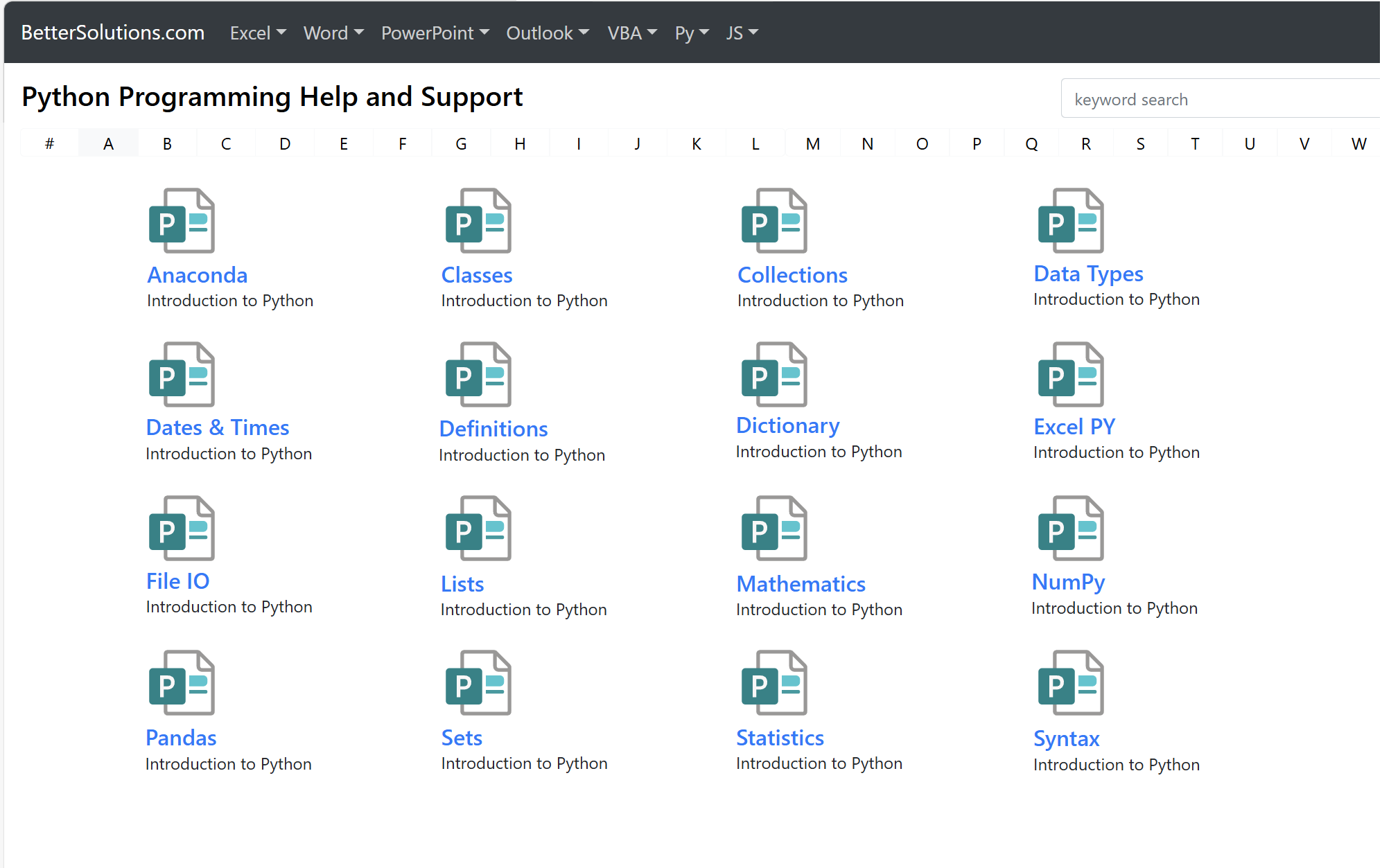Viewport: 1382px width, 868px height.
Task: Select the letter U index tab
Action: pyautogui.click(x=1250, y=143)
